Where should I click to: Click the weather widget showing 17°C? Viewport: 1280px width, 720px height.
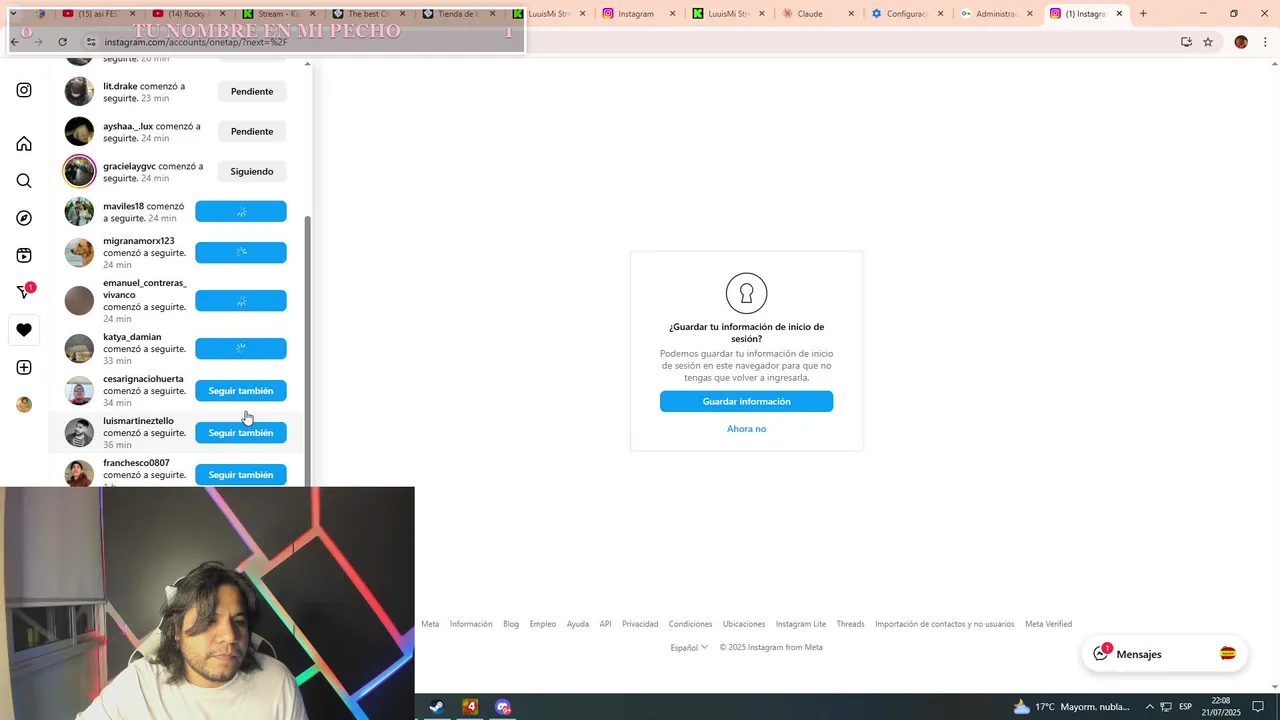click(1072, 707)
